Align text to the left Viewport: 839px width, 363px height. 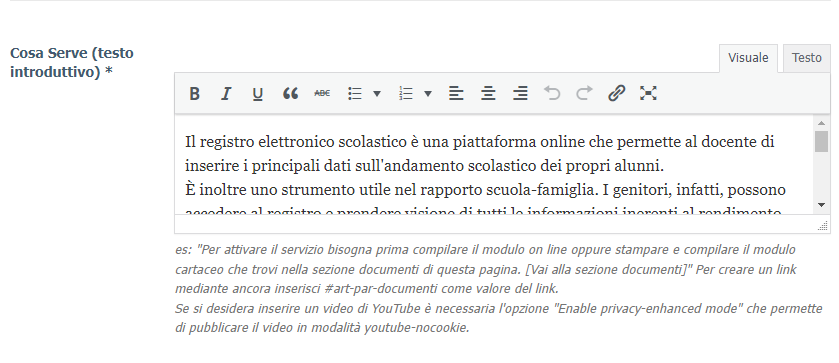coord(456,94)
